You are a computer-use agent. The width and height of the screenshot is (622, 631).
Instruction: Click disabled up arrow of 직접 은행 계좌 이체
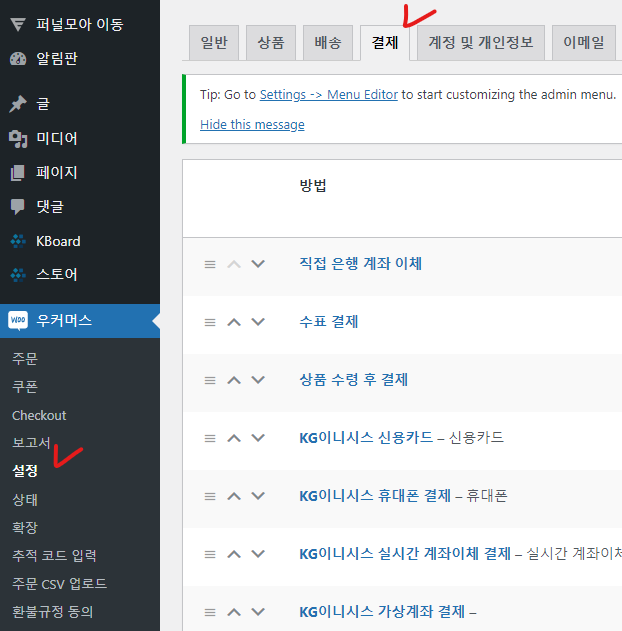click(x=234, y=264)
